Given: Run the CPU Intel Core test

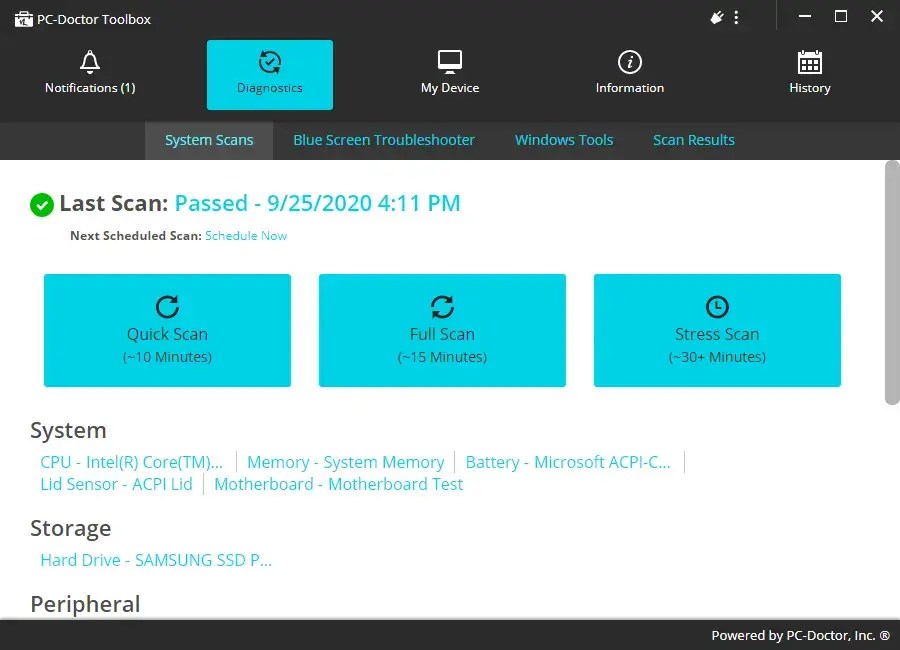Looking at the screenshot, I should click(132, 462).
